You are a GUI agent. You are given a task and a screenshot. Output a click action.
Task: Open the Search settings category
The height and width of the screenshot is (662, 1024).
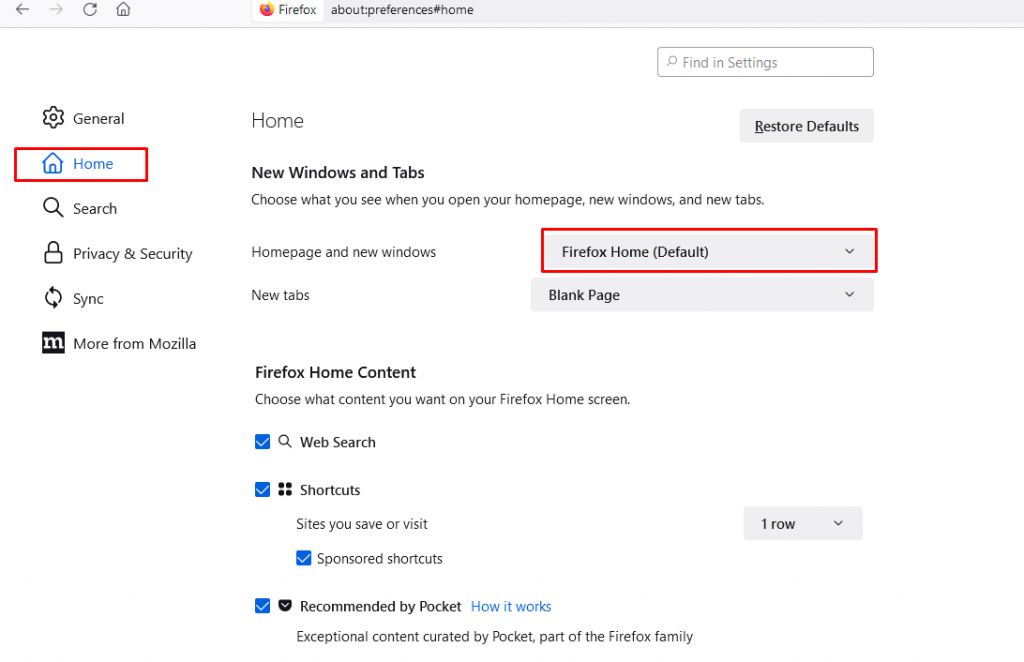click(80, 208)
